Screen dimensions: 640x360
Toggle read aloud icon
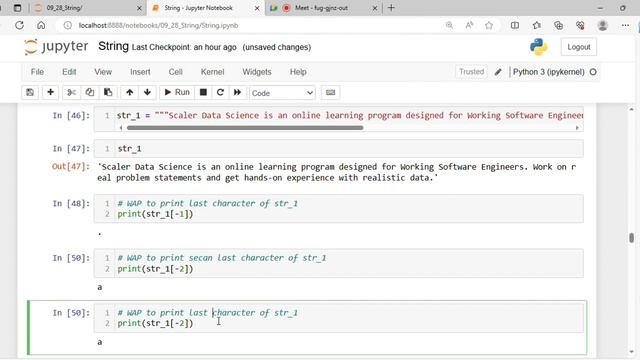pos(469,25)
